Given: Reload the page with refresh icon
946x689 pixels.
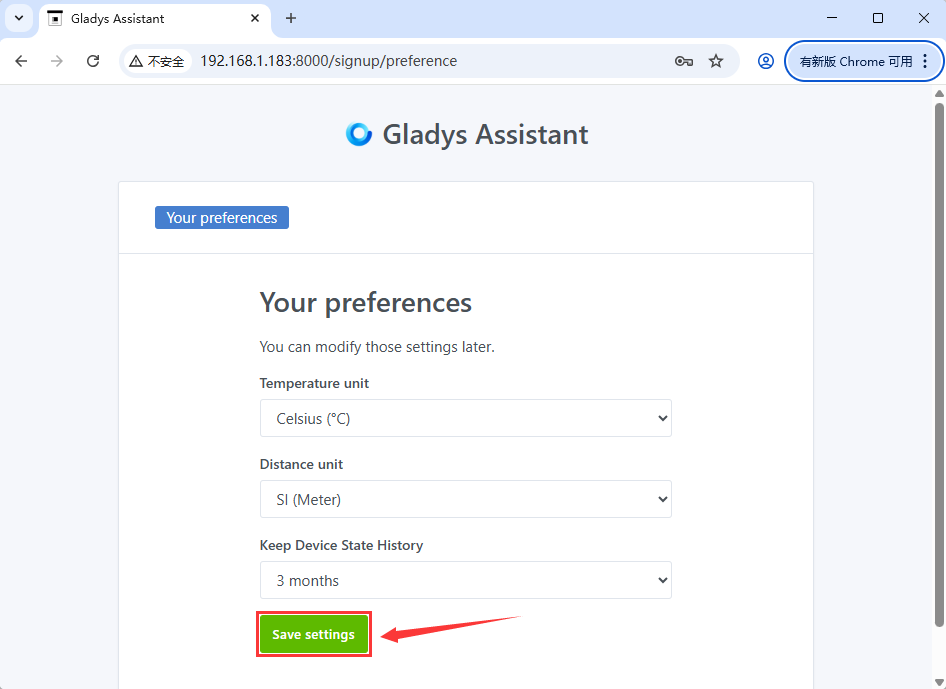Looking at the screenshot, I should pyautogui.click(x=93, y=61).
